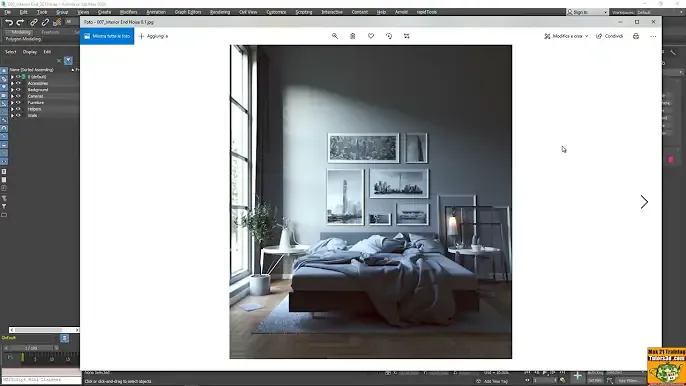Open the Modifiers menu
The width and height of the screenshot is (686, 386).
[129, 12]
